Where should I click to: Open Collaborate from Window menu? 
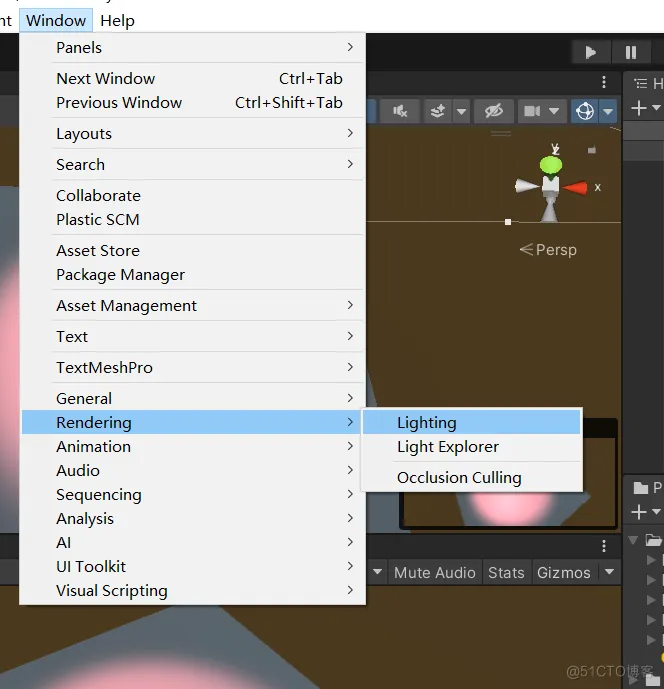(x=193, y=196)
